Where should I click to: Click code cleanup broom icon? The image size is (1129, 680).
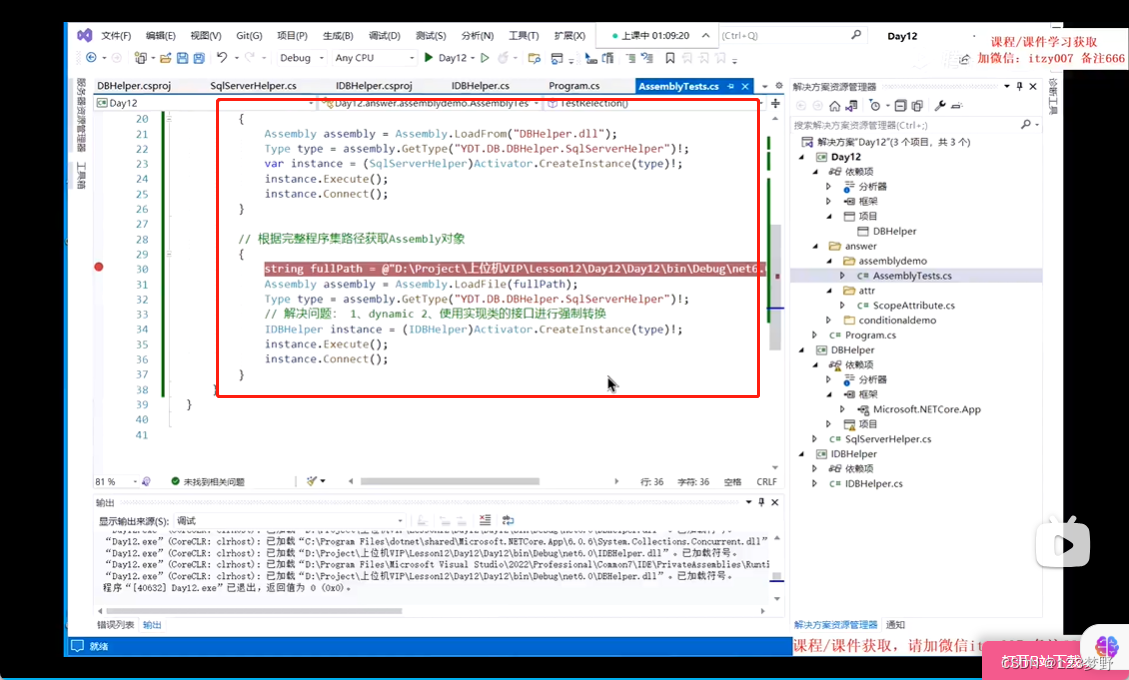click(x=311, y=481)
